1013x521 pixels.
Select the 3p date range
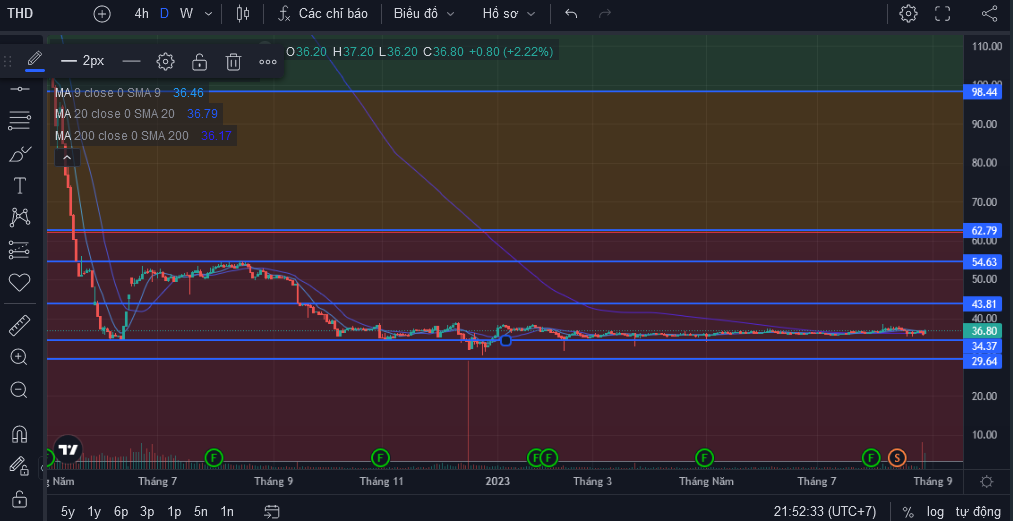tap(147, 512)
